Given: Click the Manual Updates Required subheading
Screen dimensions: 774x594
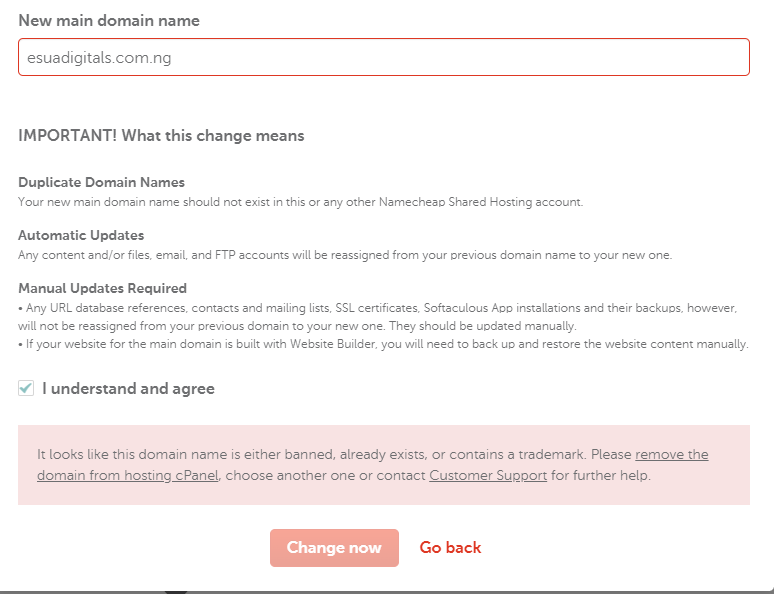Looking at the screenshot, I should point(103,288).
